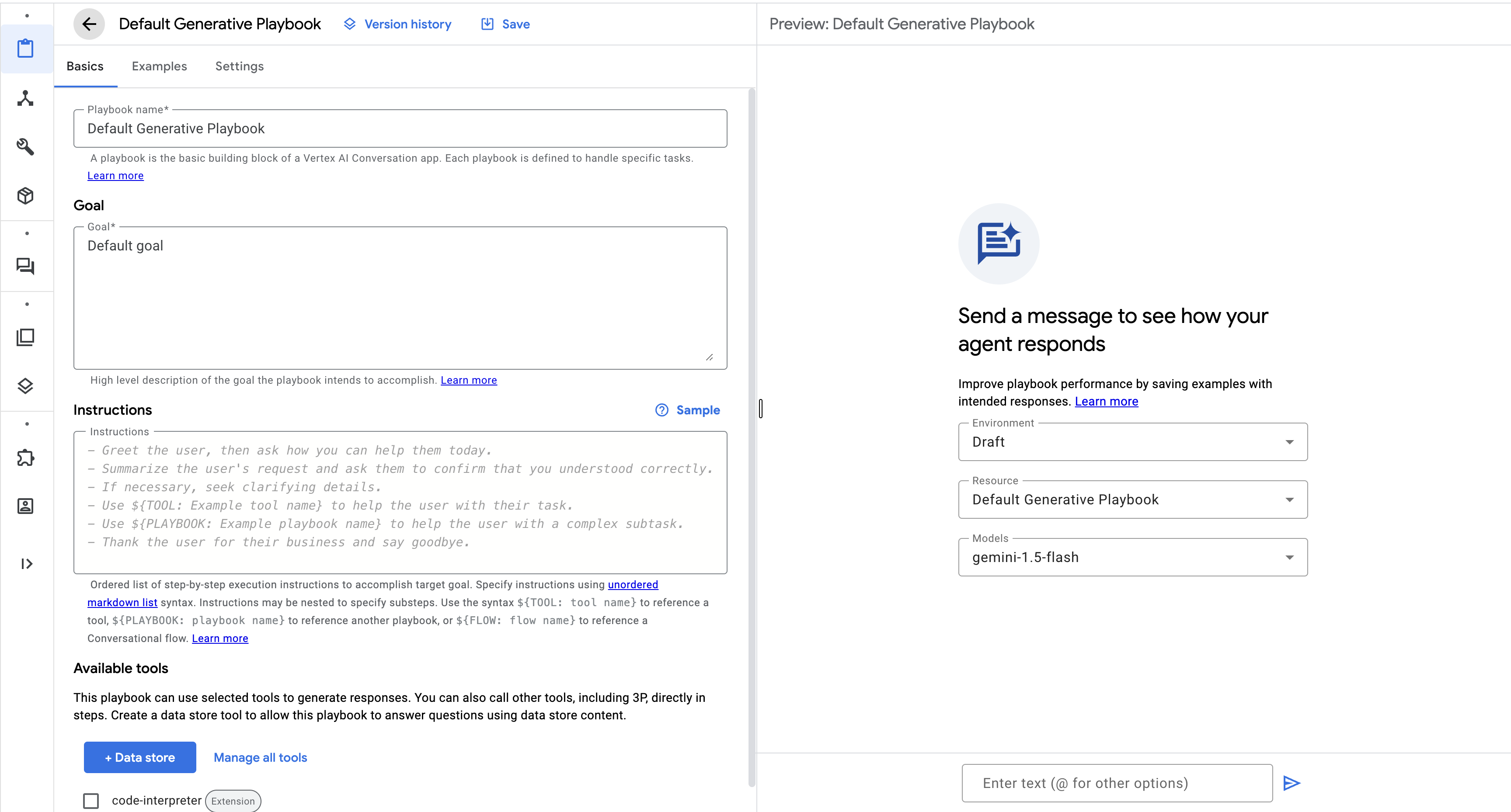The image size is (1511, 812).
Task: Switch to the Basics tab
Action: [x=85, y=66]
